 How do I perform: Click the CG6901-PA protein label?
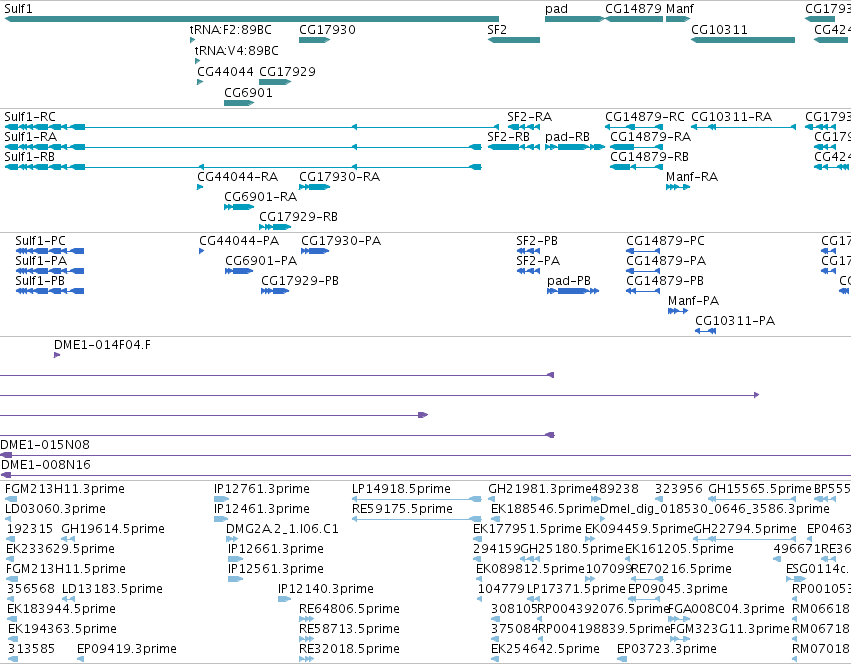[x=262, y=261]
